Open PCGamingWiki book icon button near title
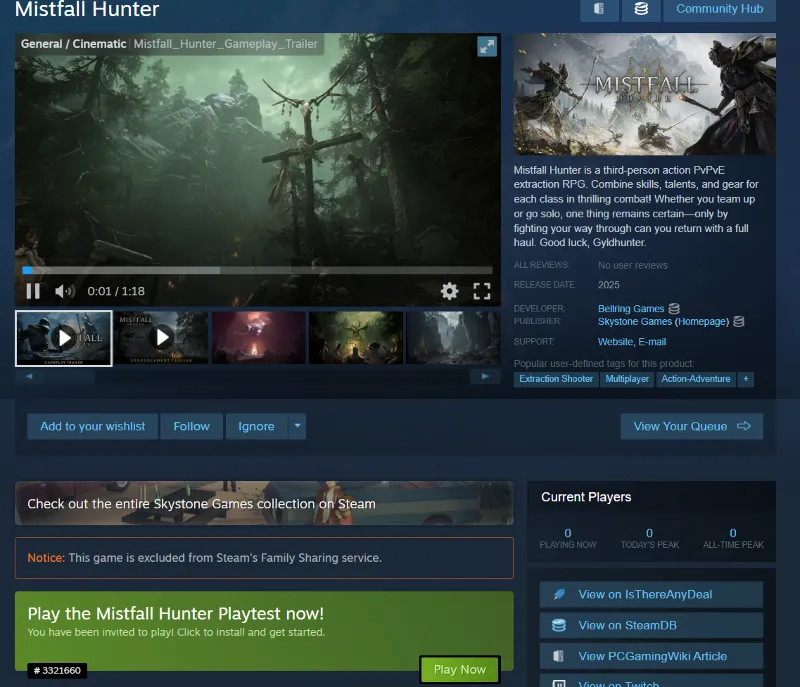The width and height of the screenshot is (800, 687). click(x=599, y=9)
